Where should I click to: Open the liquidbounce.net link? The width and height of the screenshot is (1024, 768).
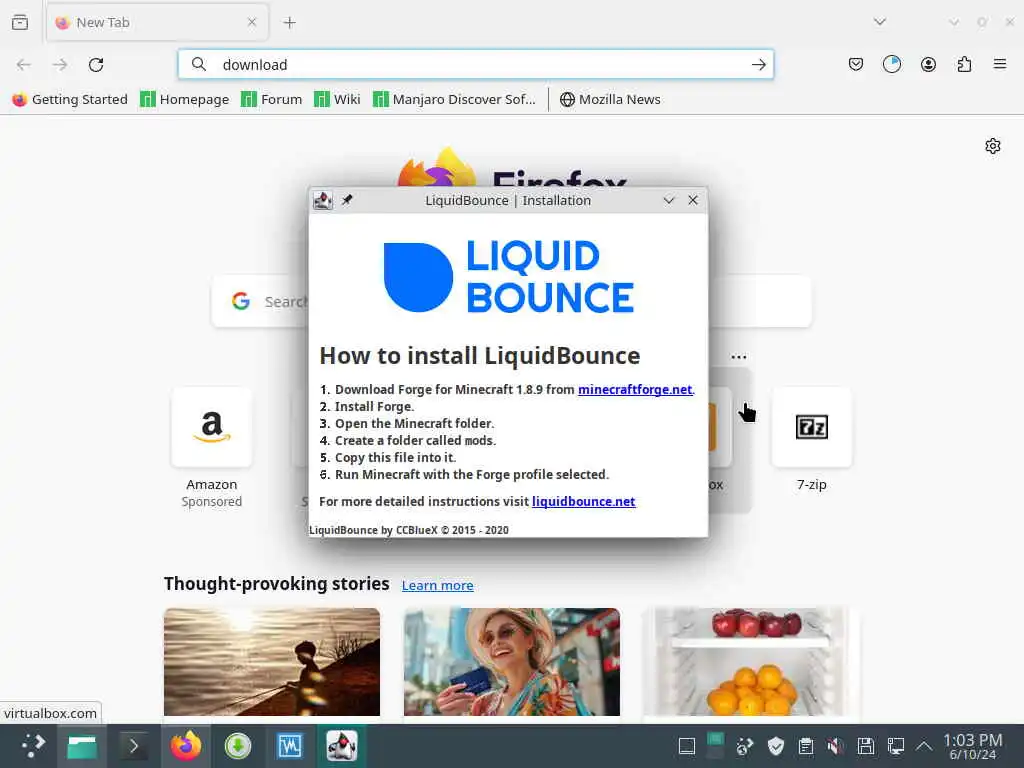pyautogui.click(x=583, y=502)
